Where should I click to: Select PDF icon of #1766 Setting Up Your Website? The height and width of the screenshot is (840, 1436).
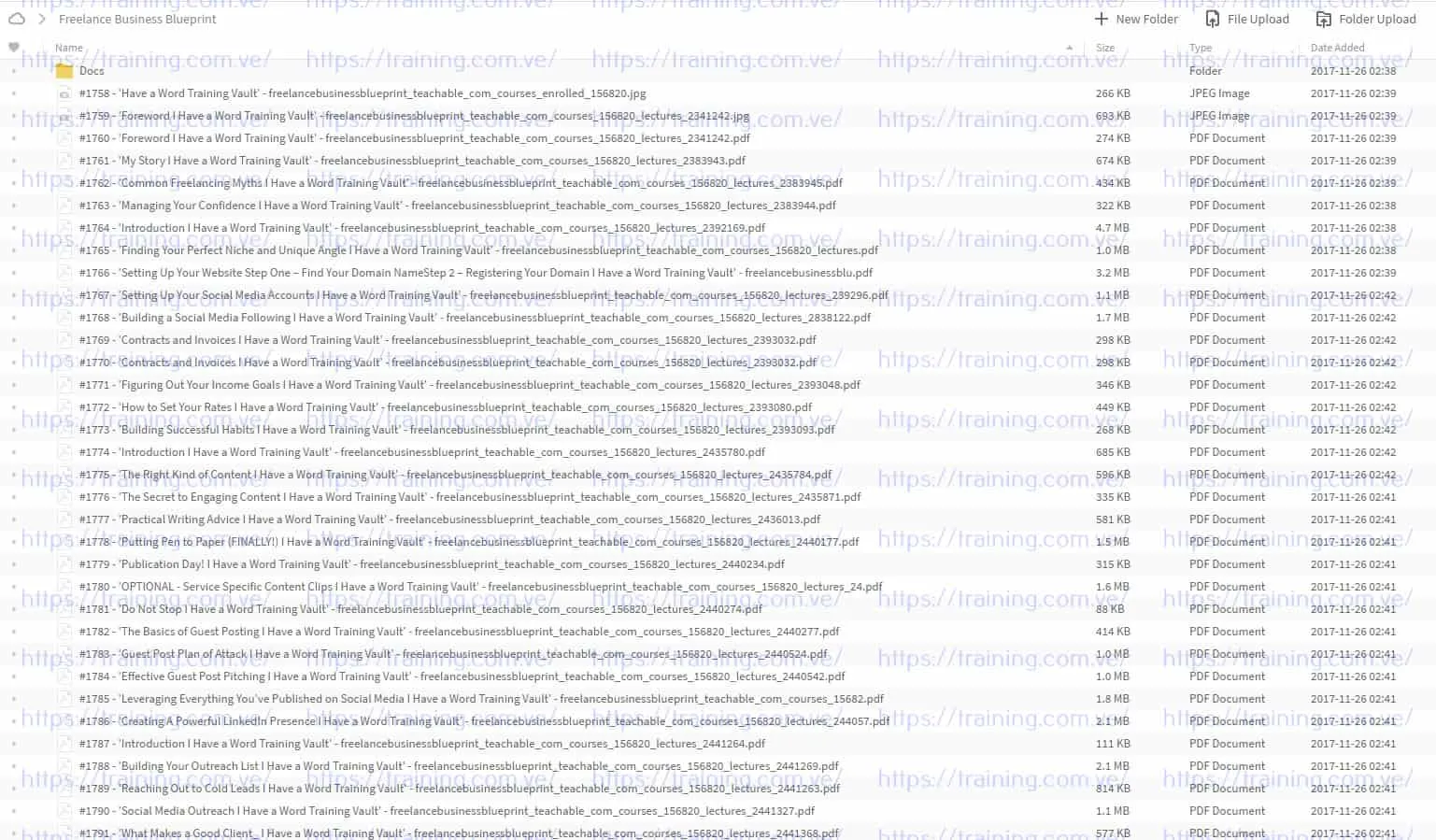point(64,273)
